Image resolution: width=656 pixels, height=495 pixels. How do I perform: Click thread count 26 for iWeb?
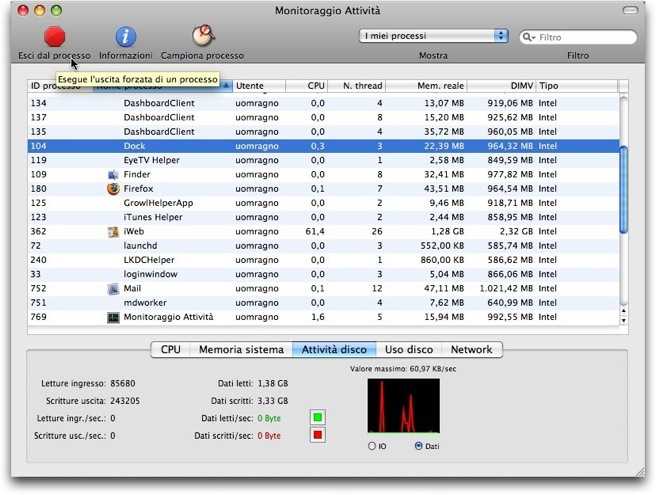(377, 231)
